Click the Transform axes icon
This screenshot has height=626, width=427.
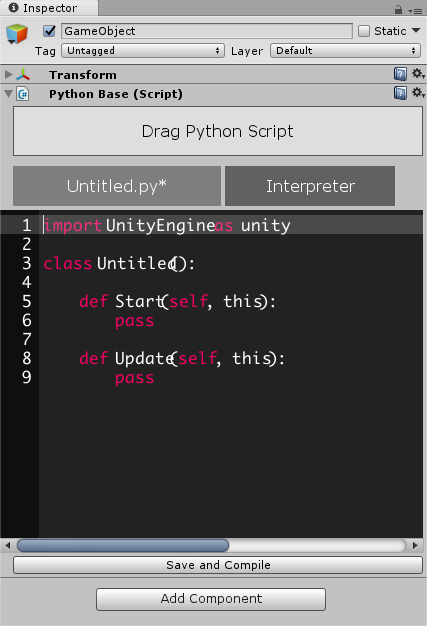pyautogui.click(x=23, y=74)
